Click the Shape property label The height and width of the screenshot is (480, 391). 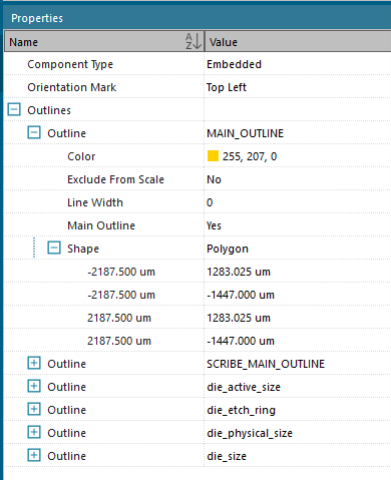coord(83,249)
